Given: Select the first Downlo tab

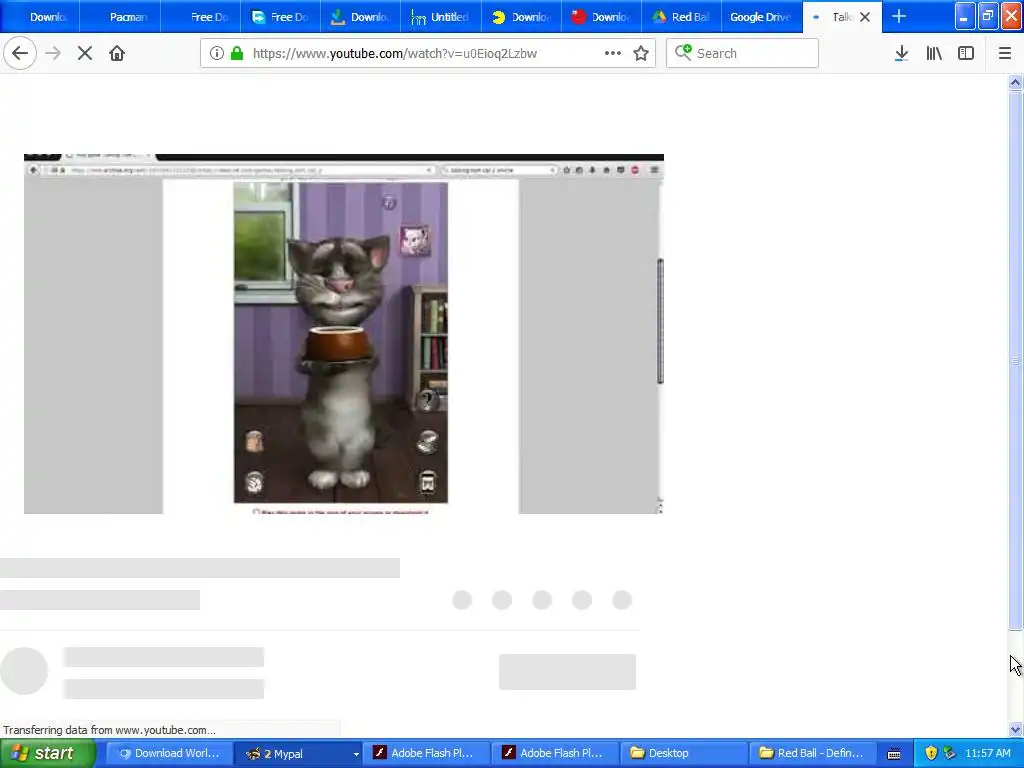Looking at the screenshot, I should tap(40, 17).
